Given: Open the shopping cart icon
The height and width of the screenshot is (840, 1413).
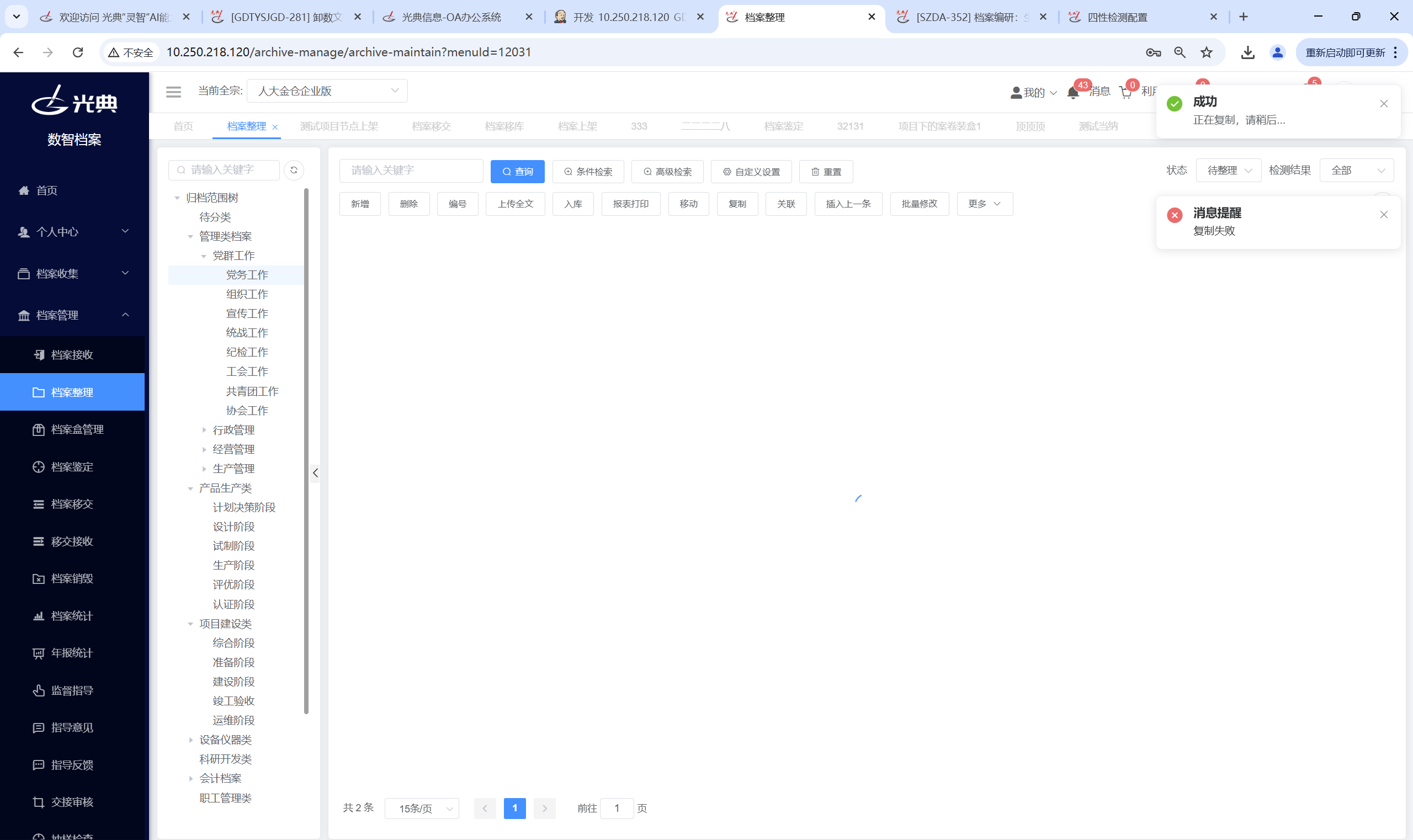Looking at the screenshot, I should click(x=1125, y=93).
